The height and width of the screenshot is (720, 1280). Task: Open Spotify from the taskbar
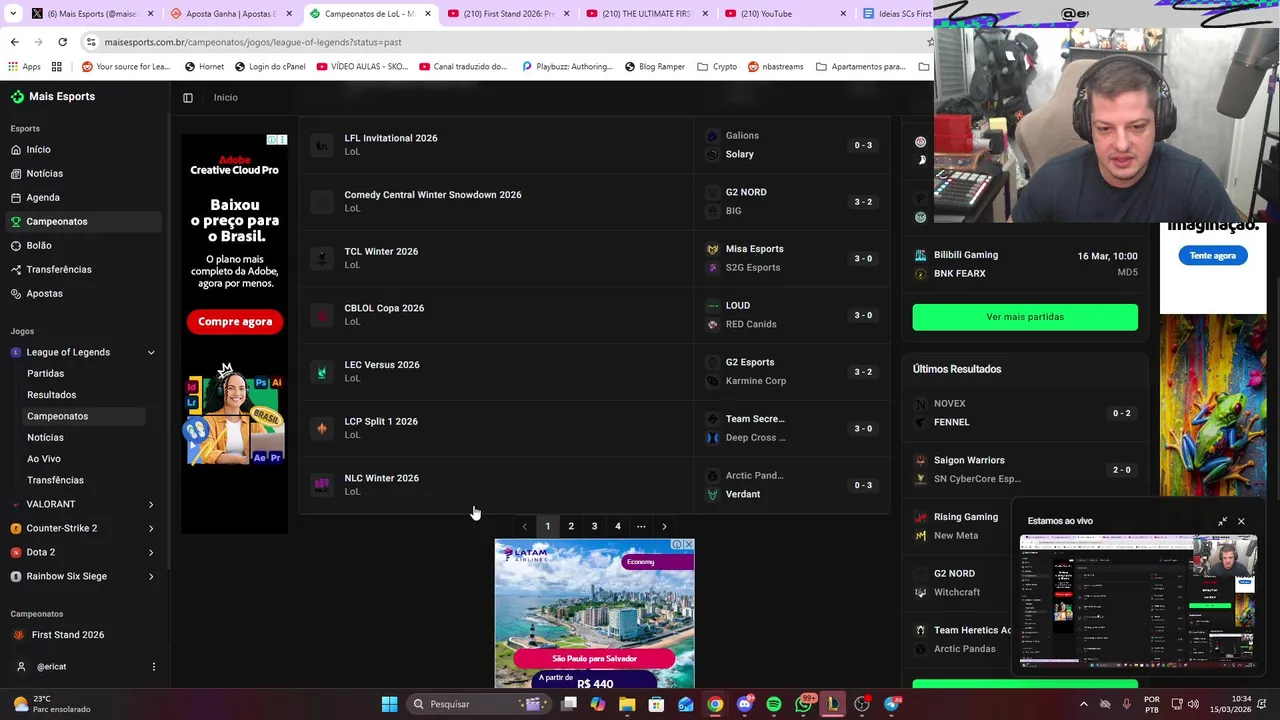point(774,704)
